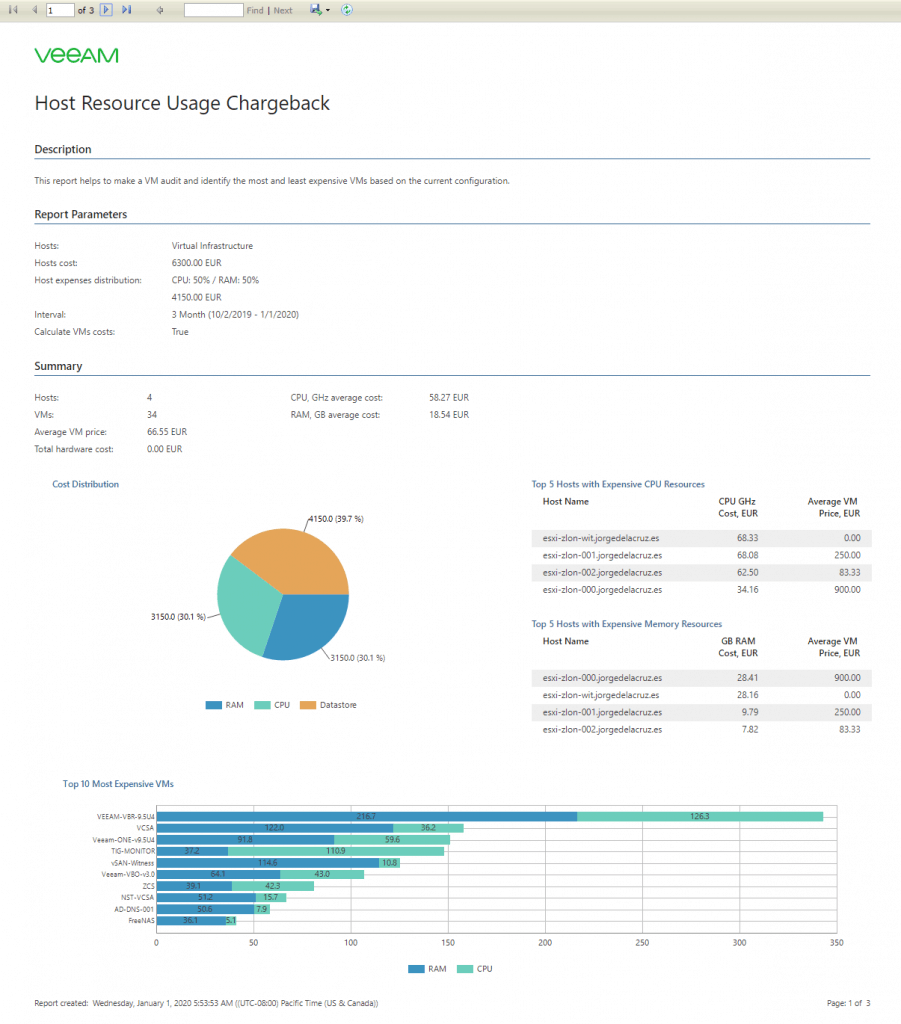The height and width of the screenshot is (1024, 901).
Task: Click the hosts cost value '6300.00 EUR'
Action: click(x=197, y=263)
